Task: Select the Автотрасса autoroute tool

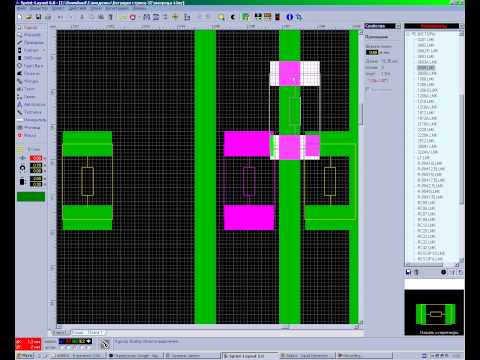Action: (31, 104)
